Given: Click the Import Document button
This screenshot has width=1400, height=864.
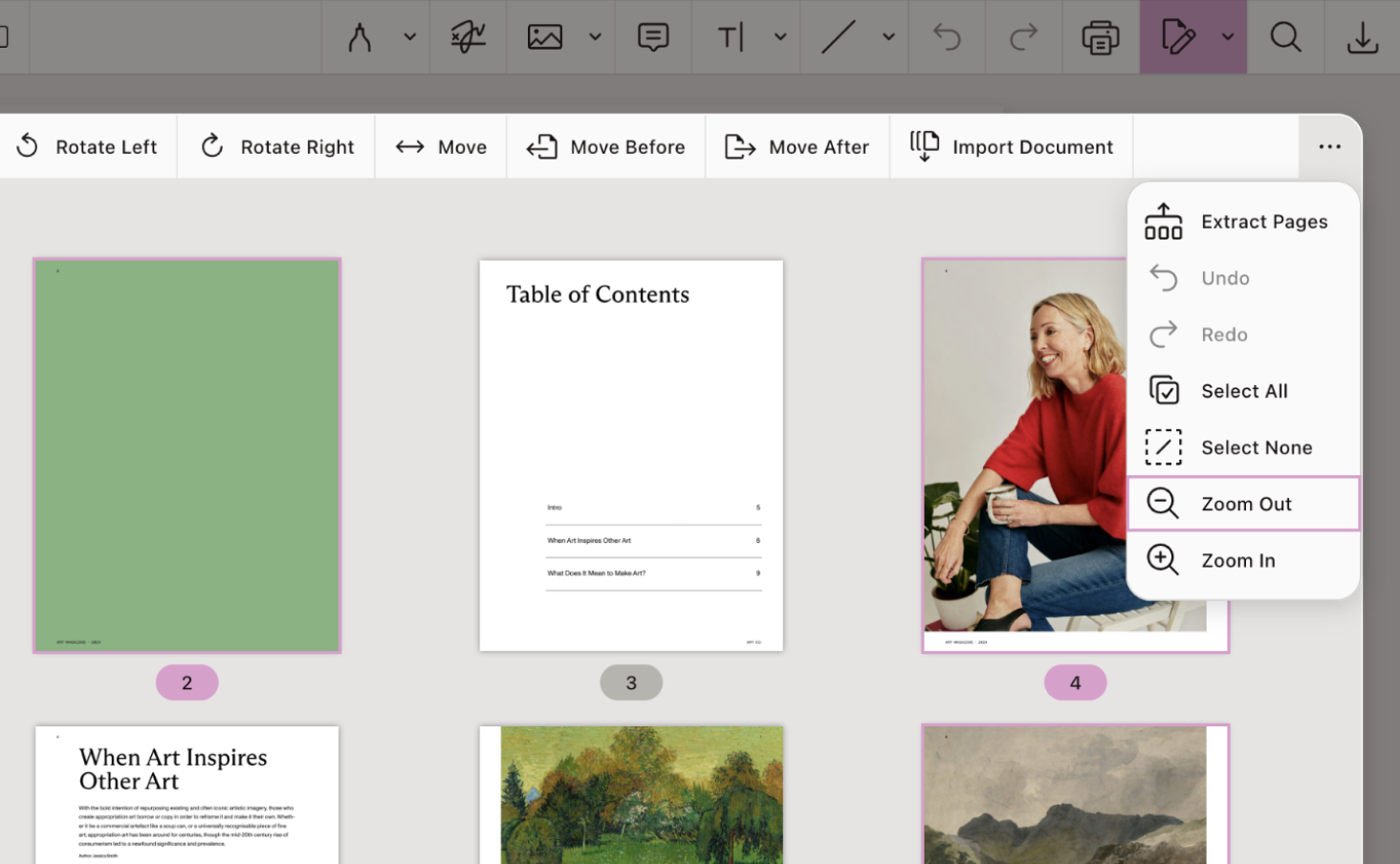Looking at the screenshot, I should click(1012, 147).
